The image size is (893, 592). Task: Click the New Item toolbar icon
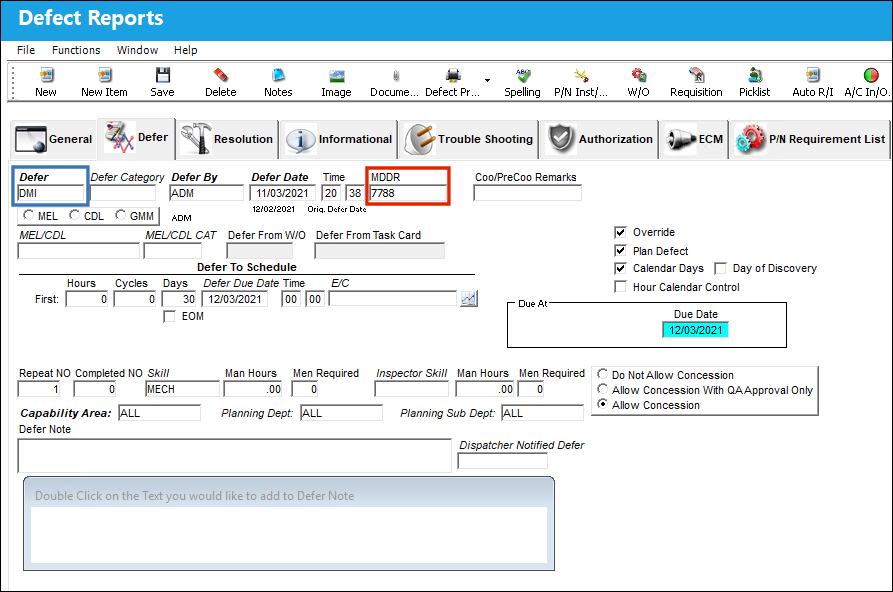click(104, 75)
